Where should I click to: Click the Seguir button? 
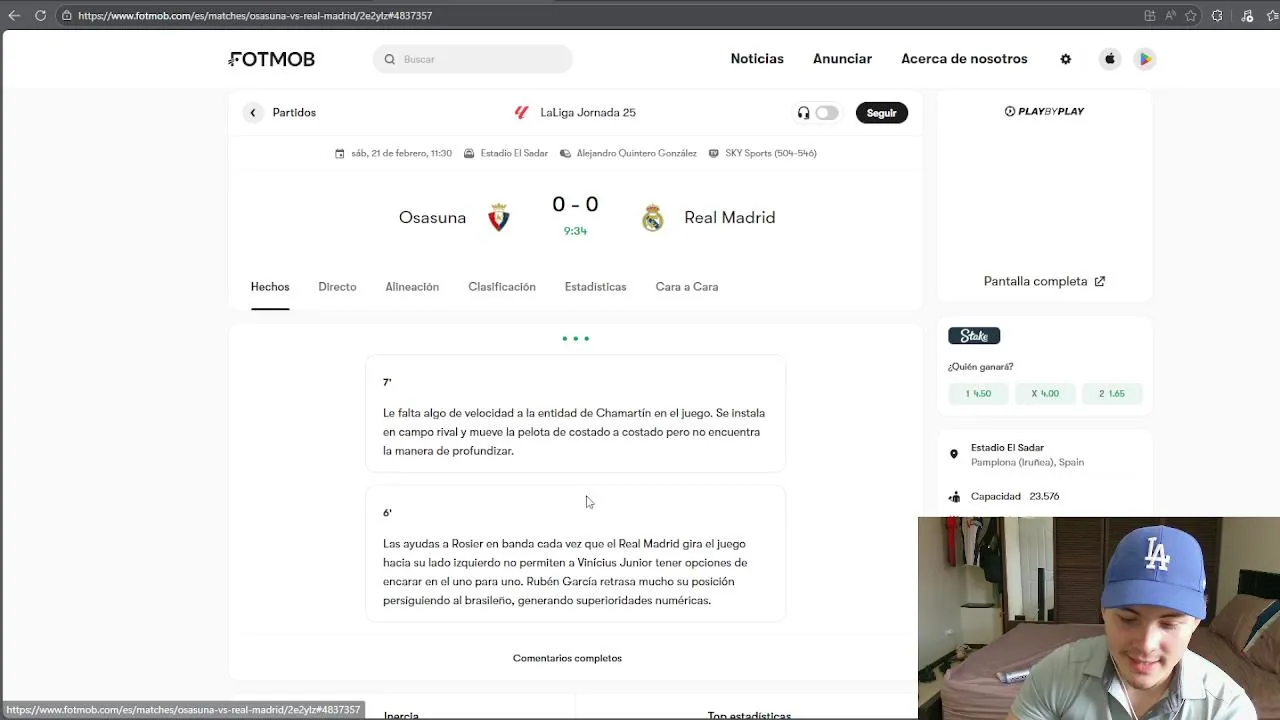coord(882,113)
